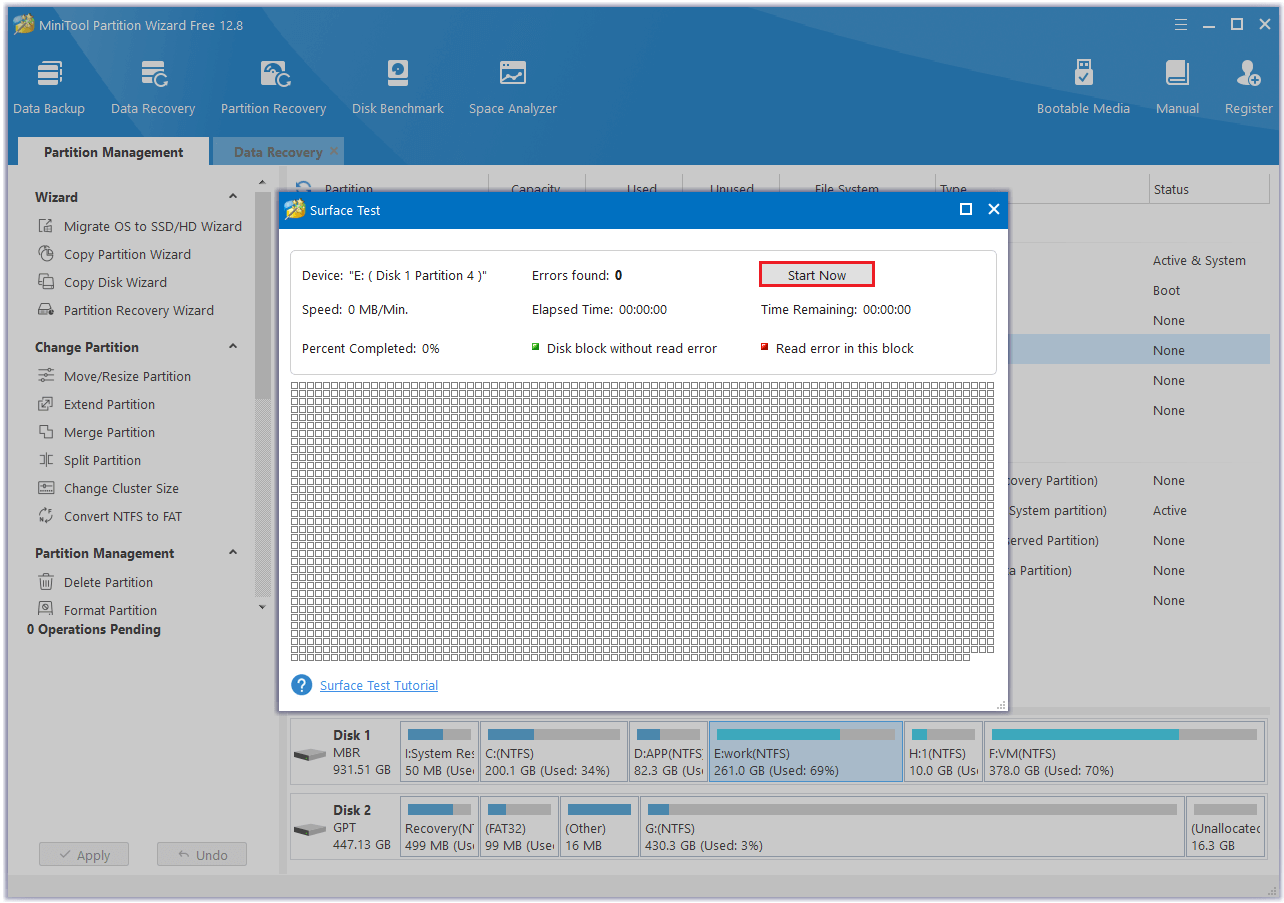The height and width of the screenshot is (903, 1284).
Task: Launch Data Recovery from the toolbar
Action: [x=153, y=88]
